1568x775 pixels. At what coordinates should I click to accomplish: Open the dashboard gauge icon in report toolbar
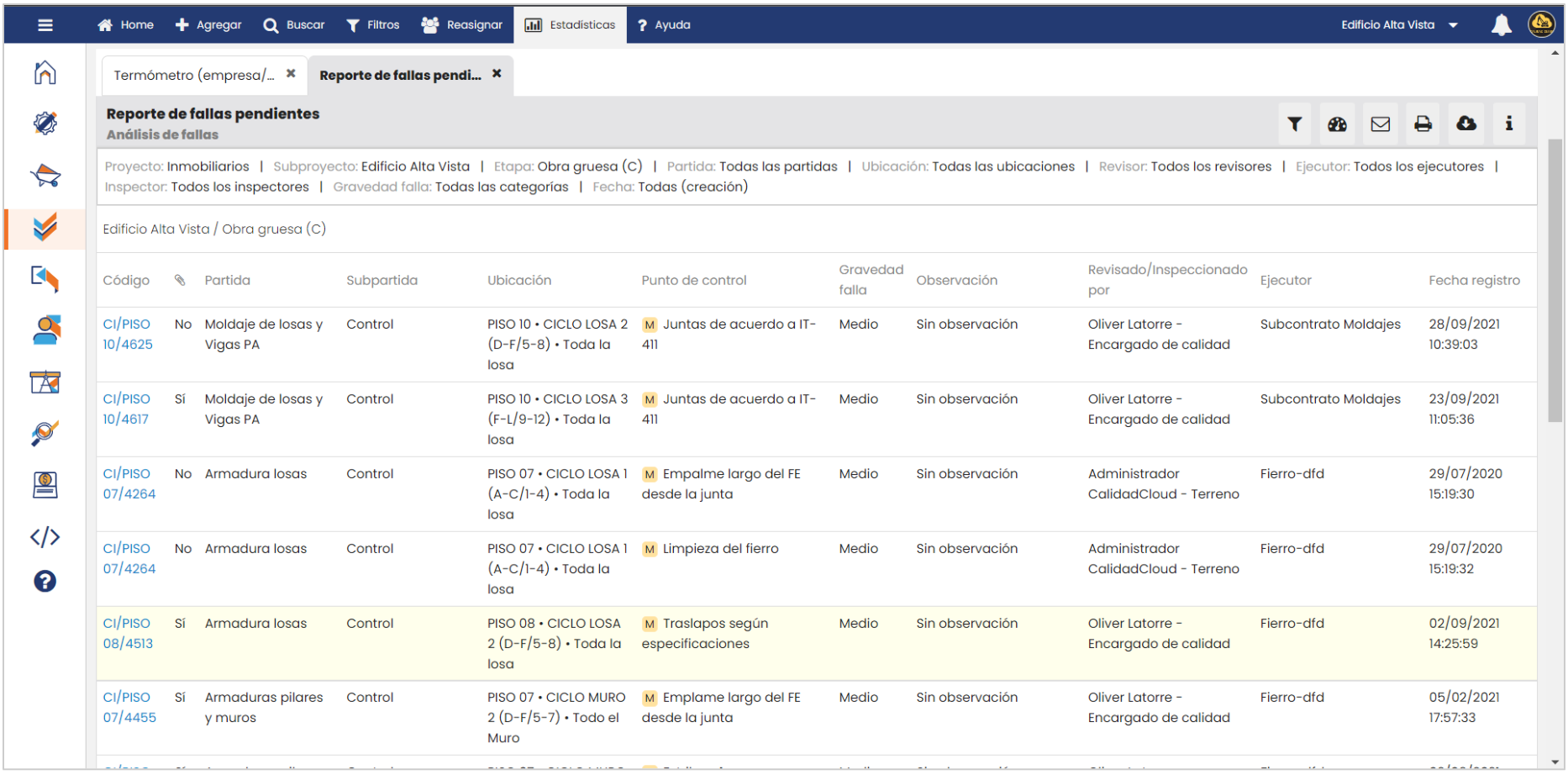[1337, 124]
